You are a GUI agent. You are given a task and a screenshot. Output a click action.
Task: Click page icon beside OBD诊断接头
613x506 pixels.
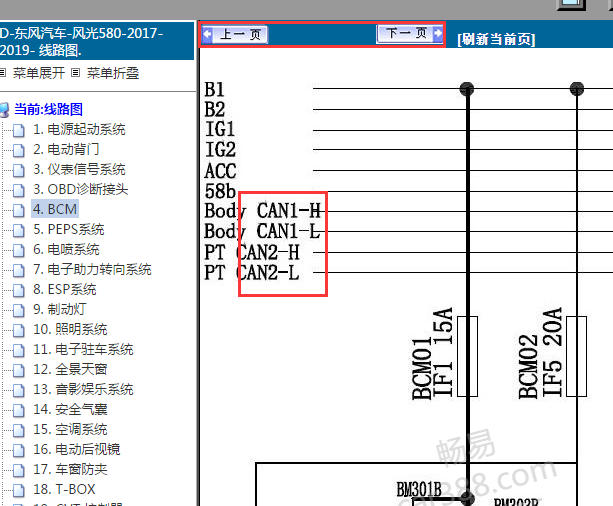pyautogui.click(x=18, y=190)
